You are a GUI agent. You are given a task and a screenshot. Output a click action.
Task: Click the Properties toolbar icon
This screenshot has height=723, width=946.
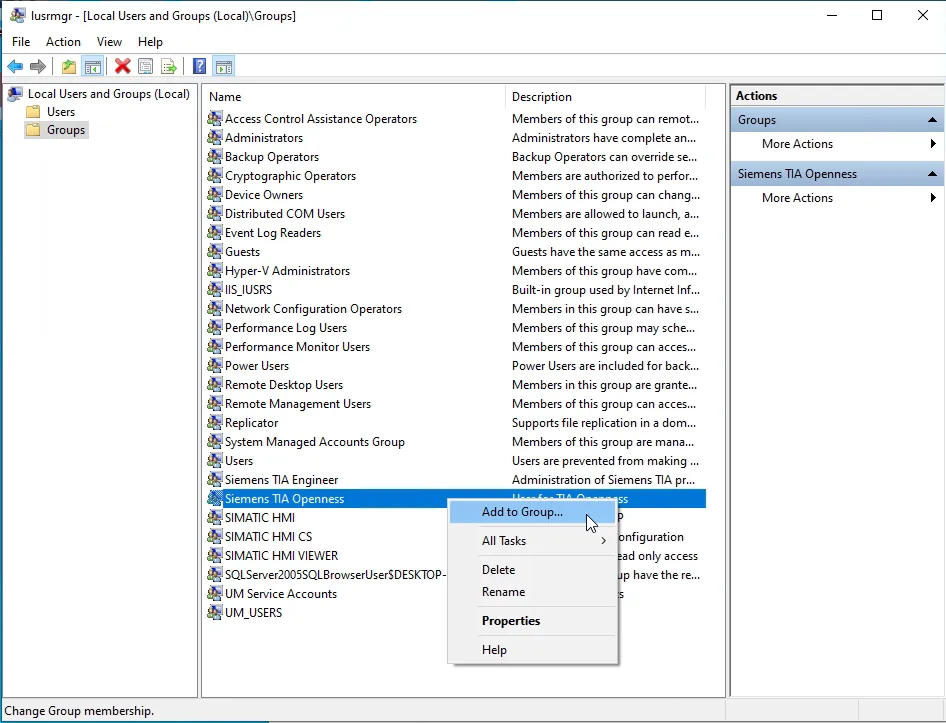[145, 66]
